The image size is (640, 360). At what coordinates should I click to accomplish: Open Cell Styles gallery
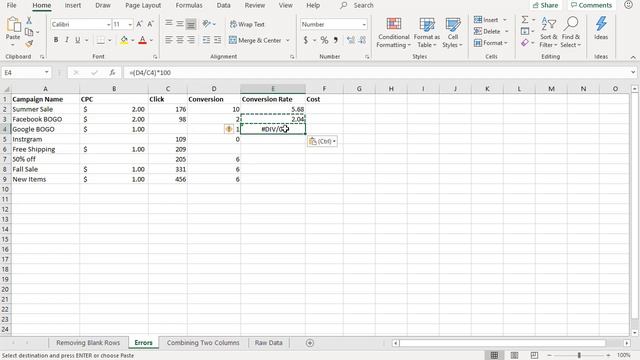coord(453,33)
